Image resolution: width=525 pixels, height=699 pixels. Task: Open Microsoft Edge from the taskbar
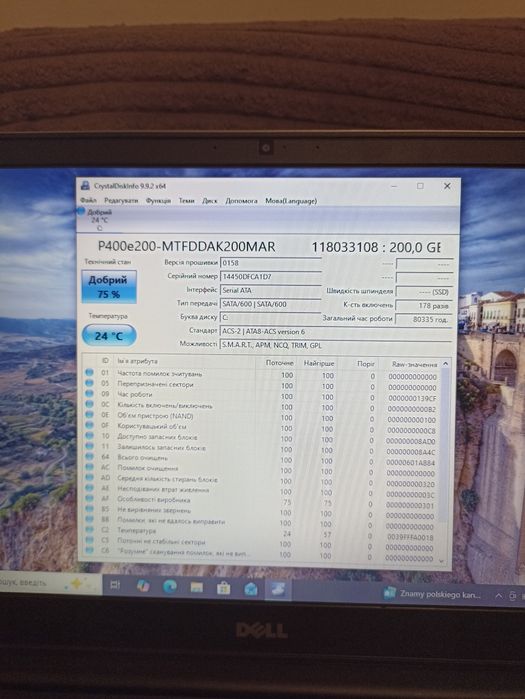click(x=169, y=587)
